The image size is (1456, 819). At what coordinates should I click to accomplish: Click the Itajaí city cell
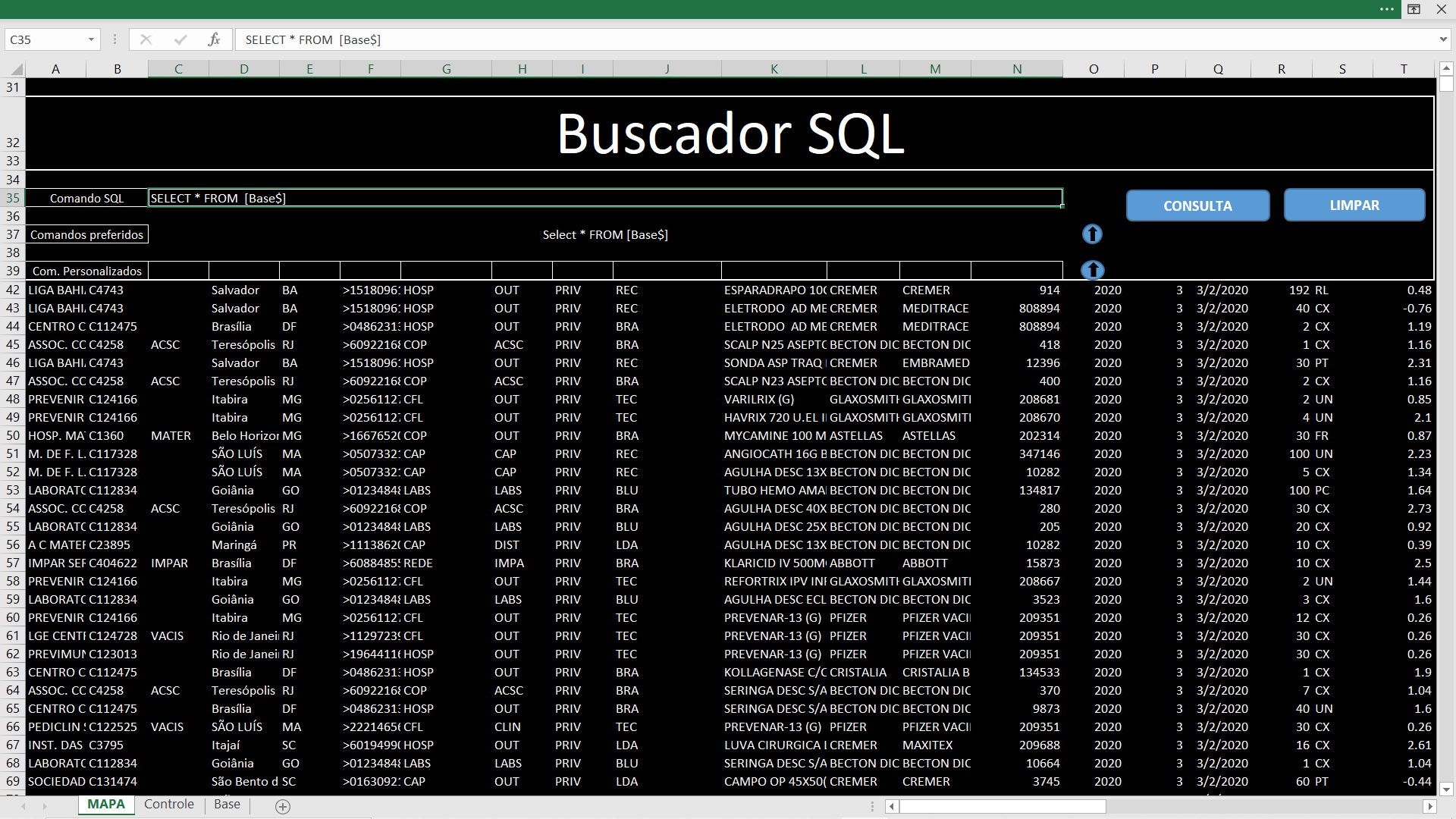(x=244, y=745)
